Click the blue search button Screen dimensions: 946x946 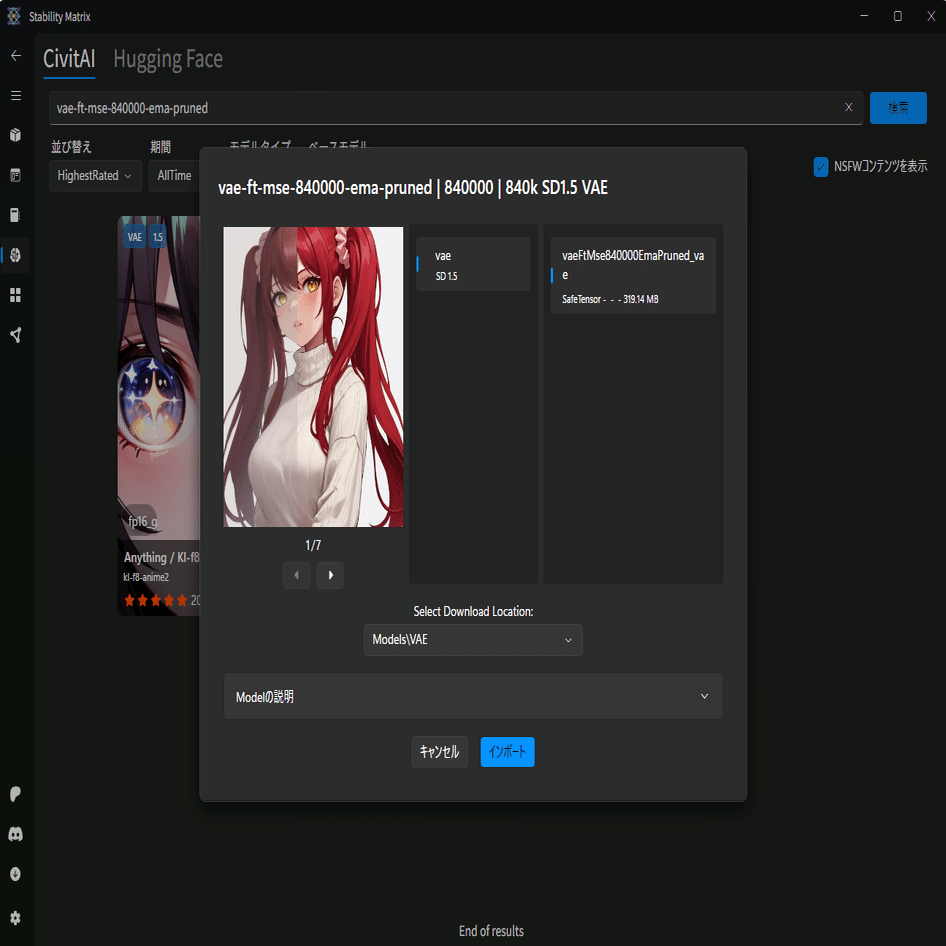tap(898, 108)
